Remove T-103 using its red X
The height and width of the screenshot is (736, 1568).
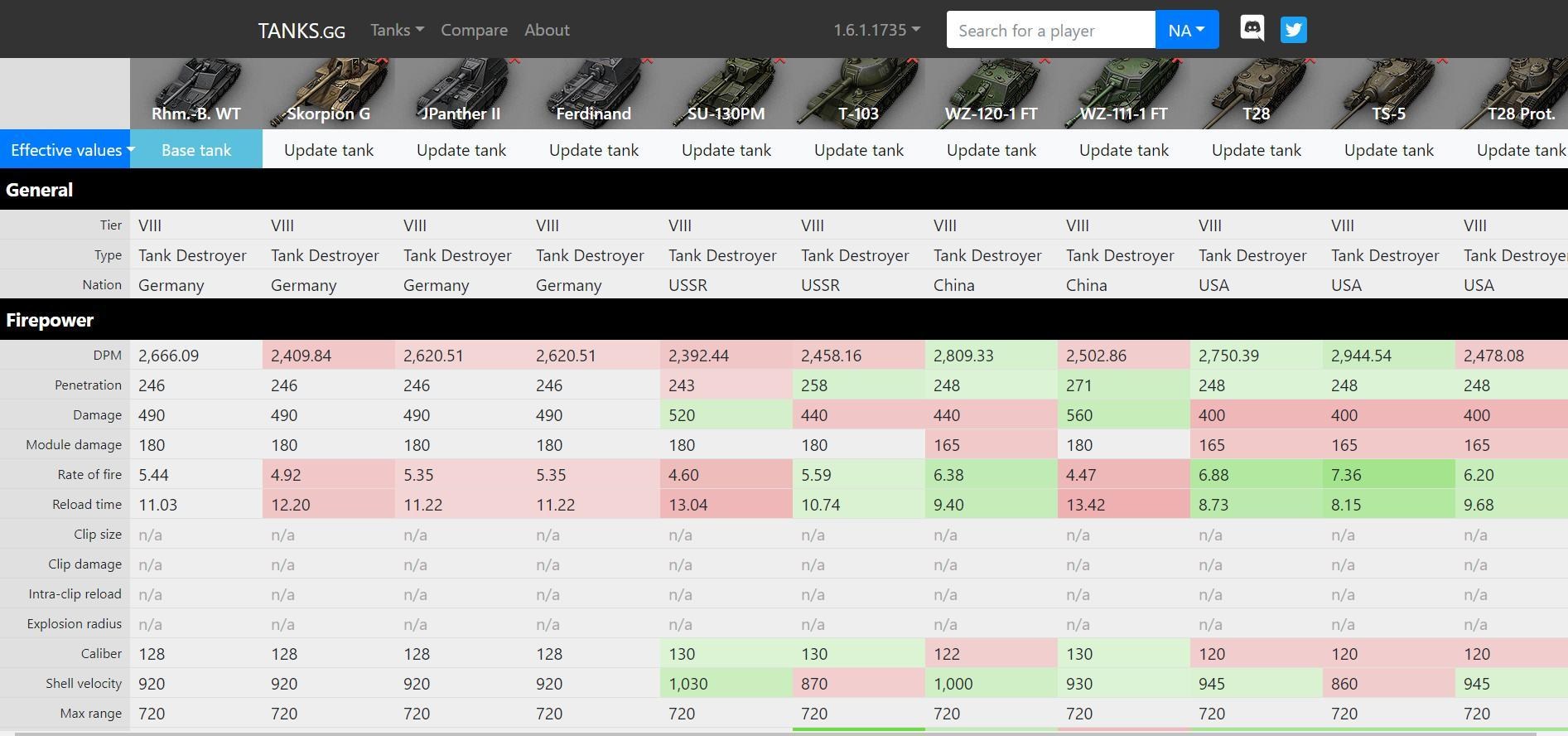click(913, 61)
